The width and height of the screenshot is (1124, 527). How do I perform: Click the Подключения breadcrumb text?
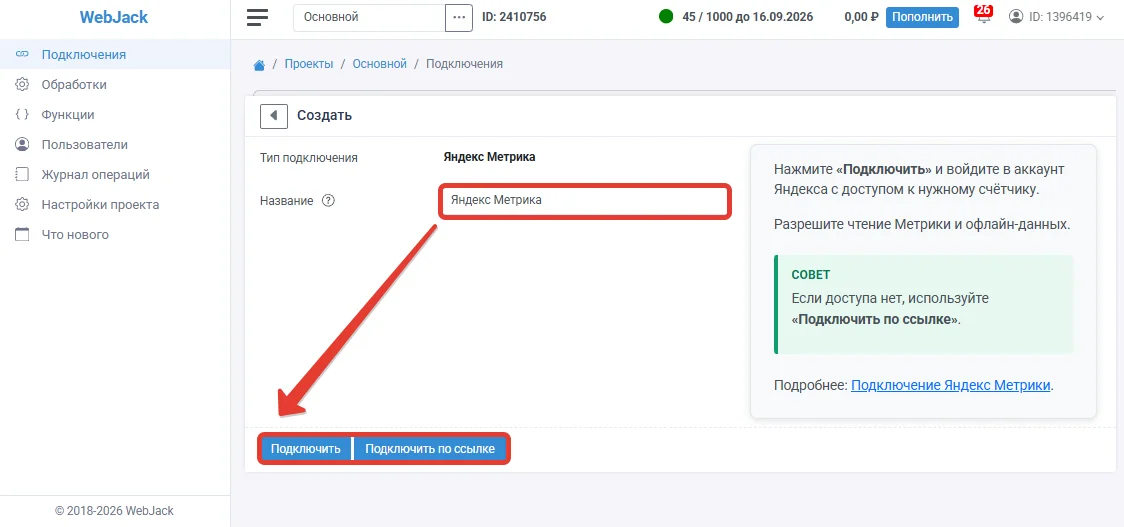(465, 64)
